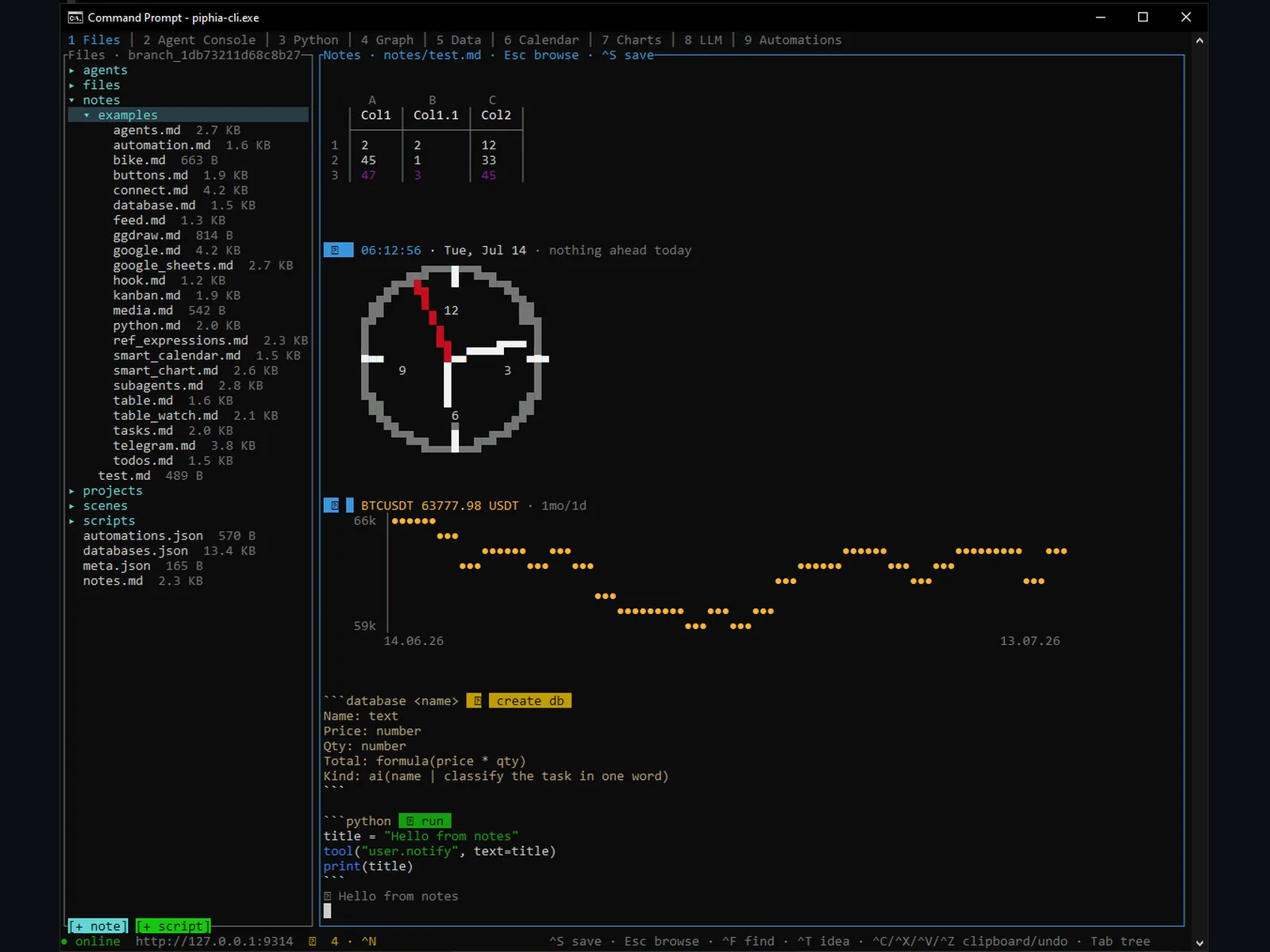This screenshot has height=952, width=1270.
Task: Expand the projects folder
Action: (x=71, y=491)
